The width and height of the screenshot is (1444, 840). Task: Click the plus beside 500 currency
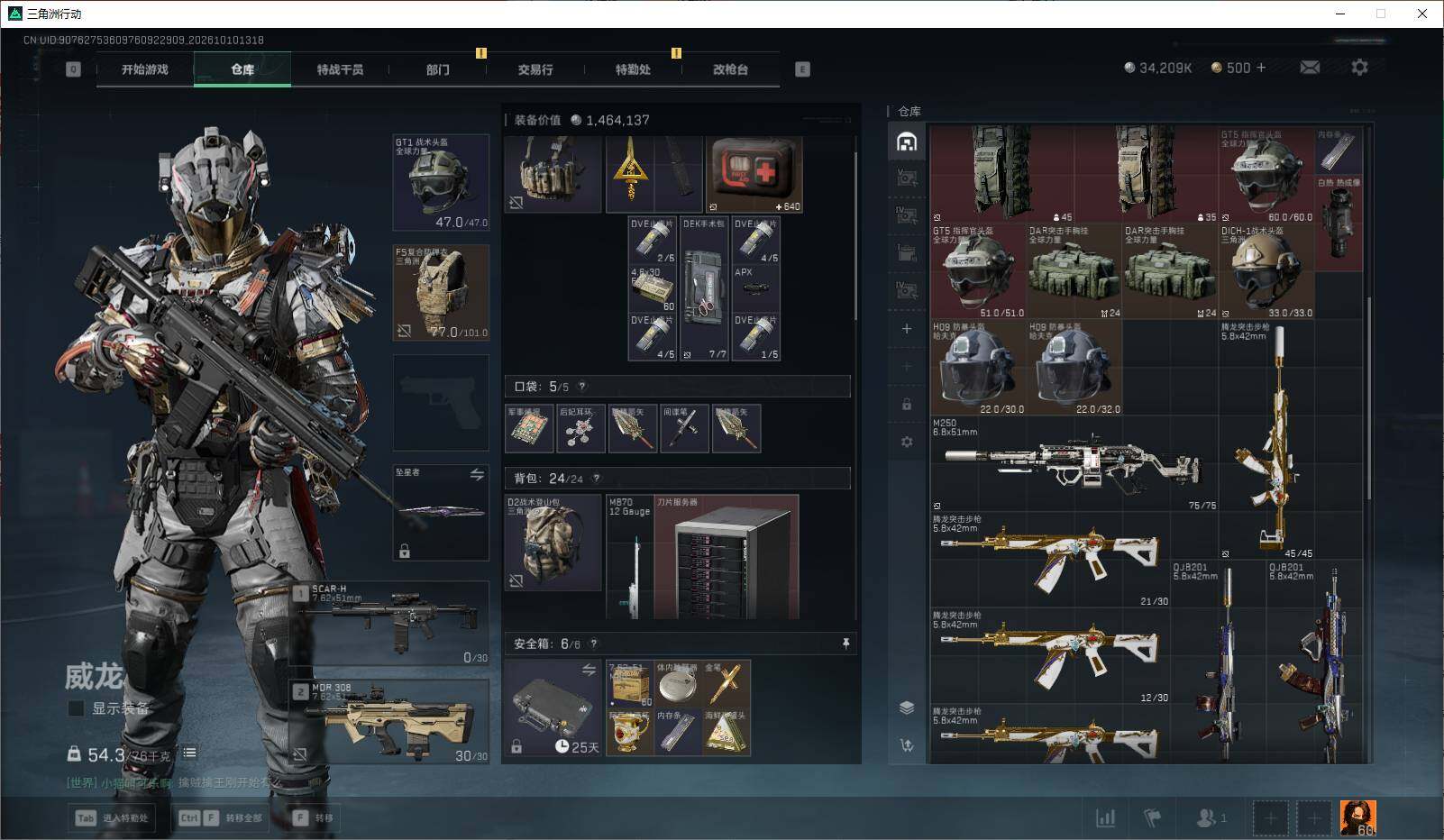[1260, 68]
